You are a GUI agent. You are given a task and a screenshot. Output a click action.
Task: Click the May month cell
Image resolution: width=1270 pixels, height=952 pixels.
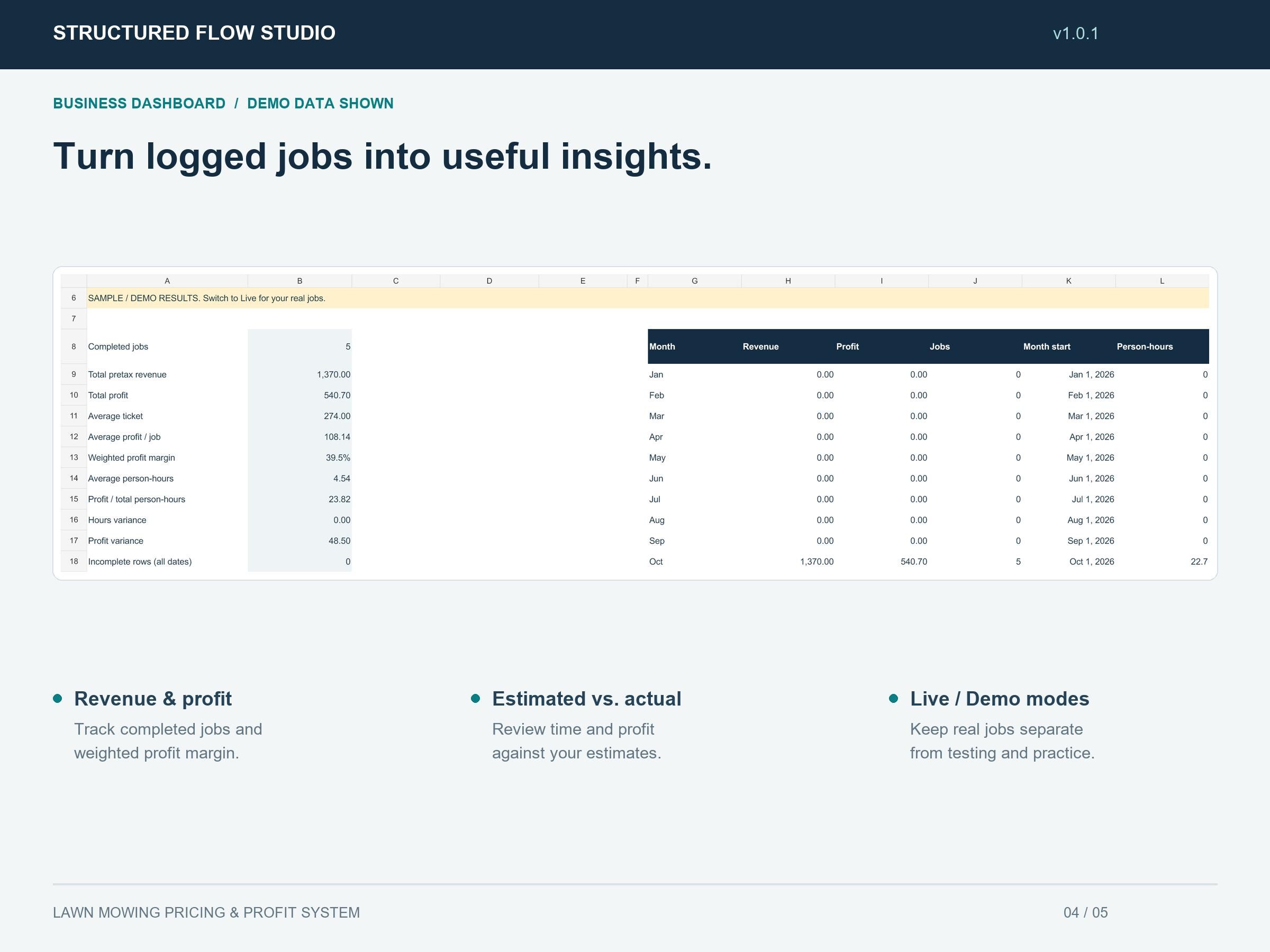695,457
